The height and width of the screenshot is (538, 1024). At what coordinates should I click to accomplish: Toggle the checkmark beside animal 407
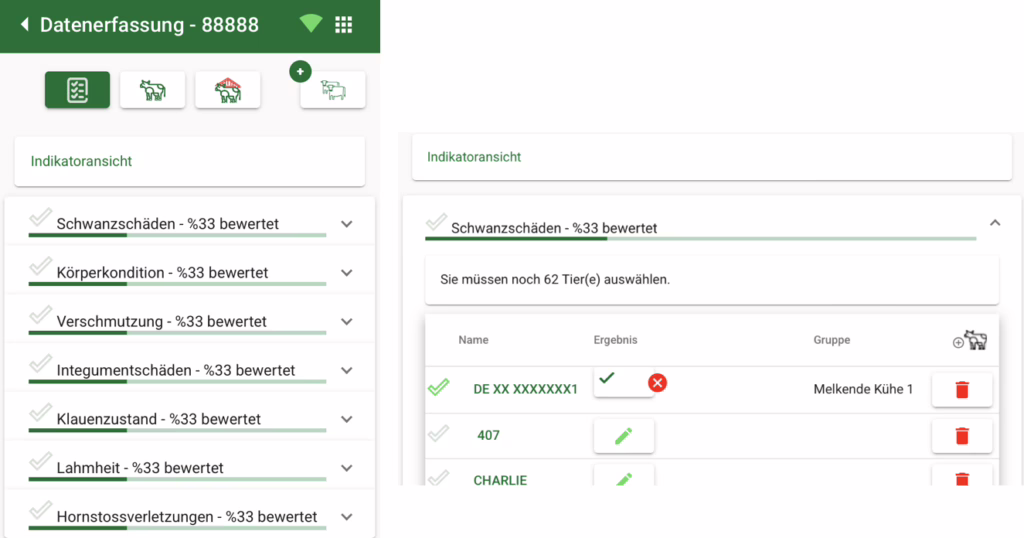(438, 434)
